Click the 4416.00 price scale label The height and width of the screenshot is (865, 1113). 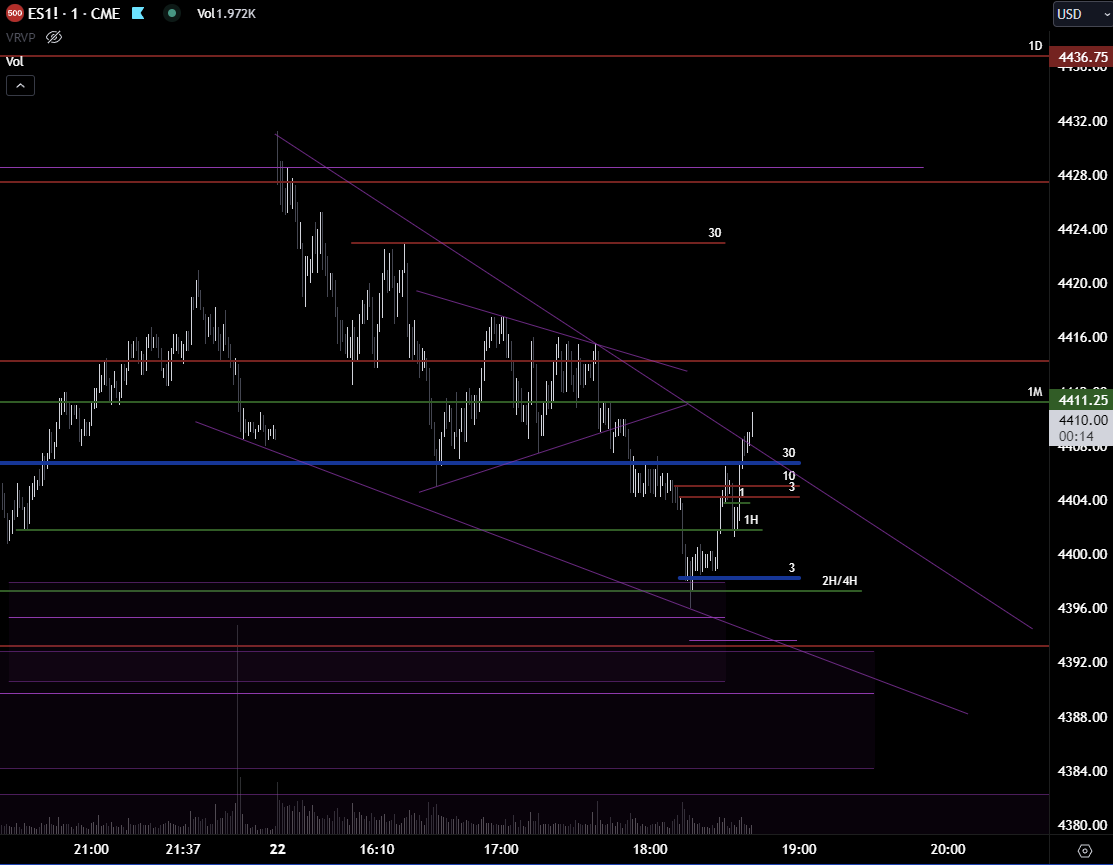(1082, 337)
